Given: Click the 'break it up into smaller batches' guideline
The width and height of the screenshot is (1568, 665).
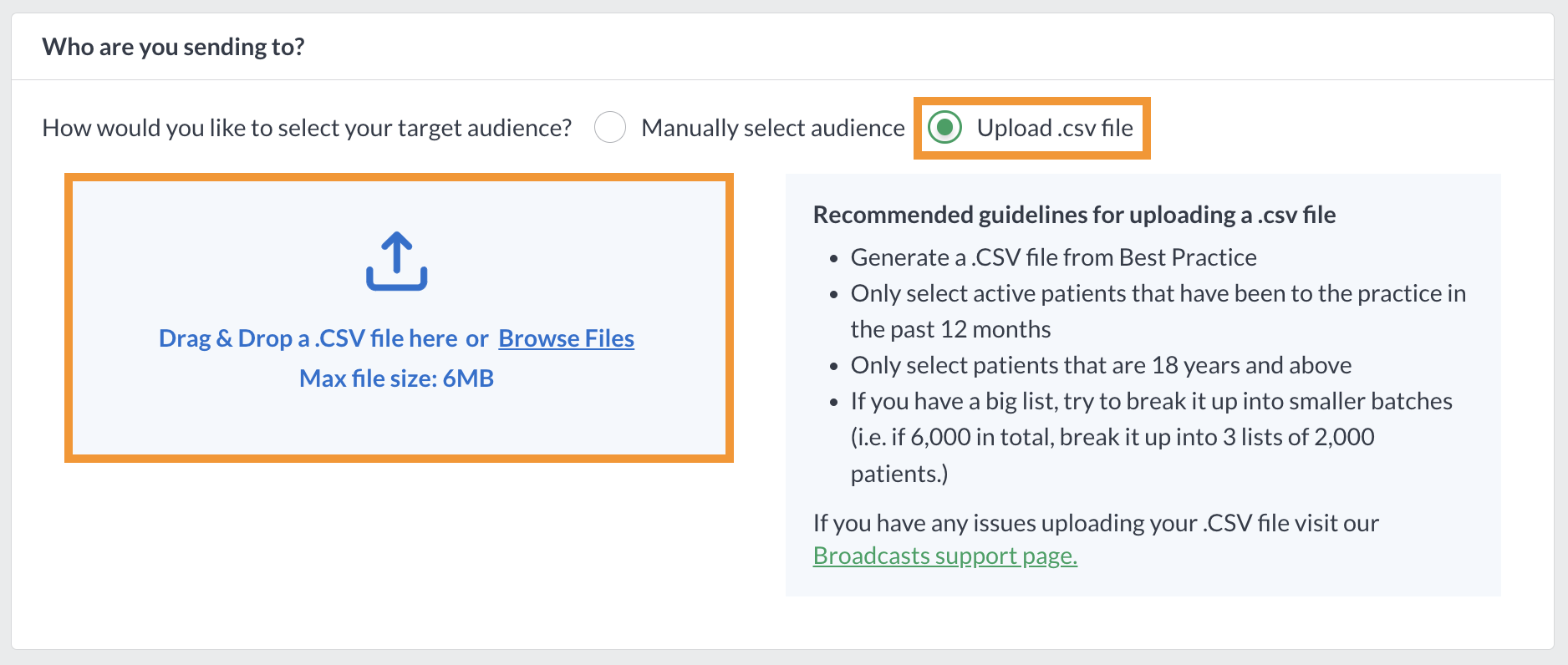Looking at the screenshot, I should (1152, 437).
